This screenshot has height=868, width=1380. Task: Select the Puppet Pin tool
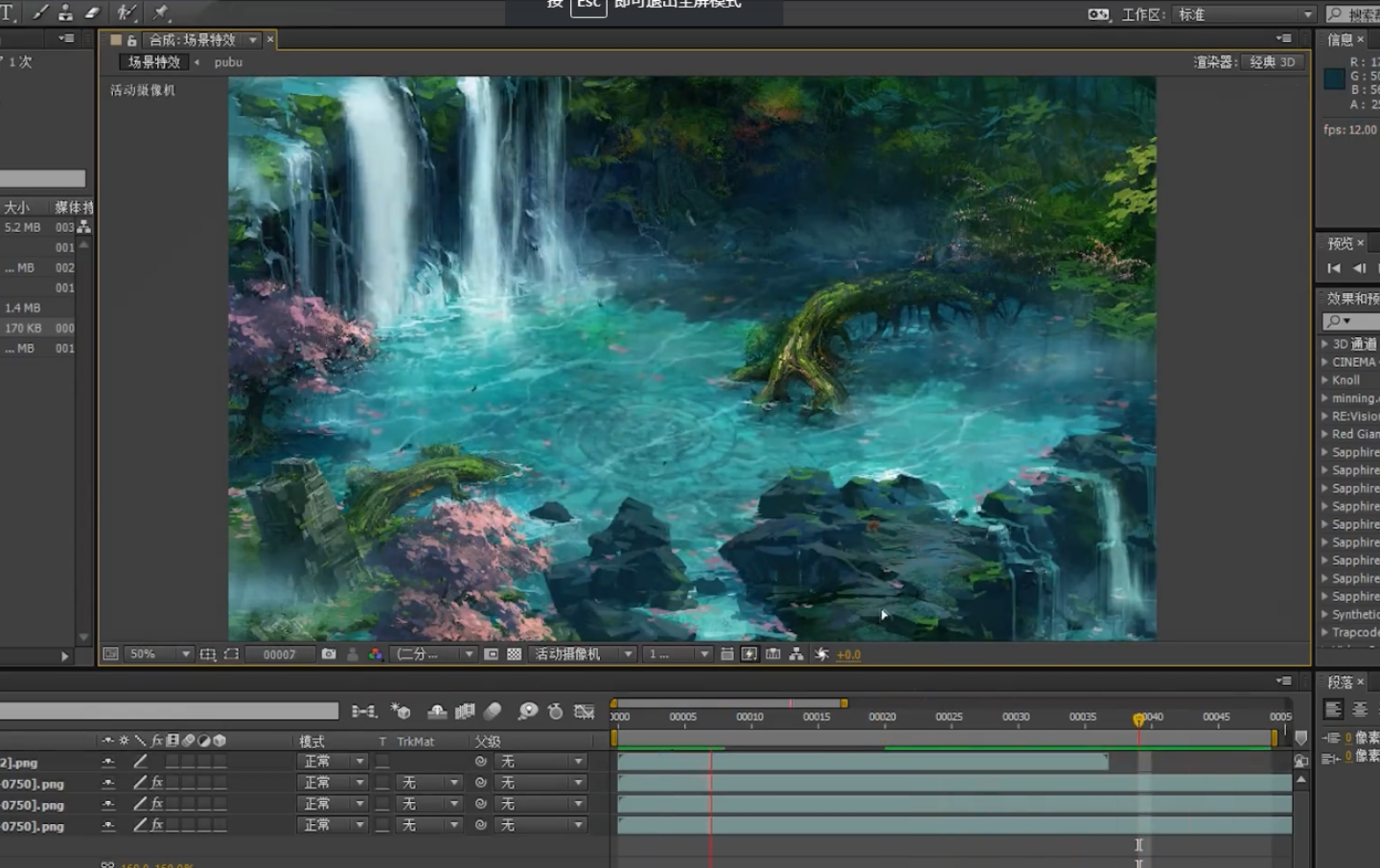click(160, 12)
